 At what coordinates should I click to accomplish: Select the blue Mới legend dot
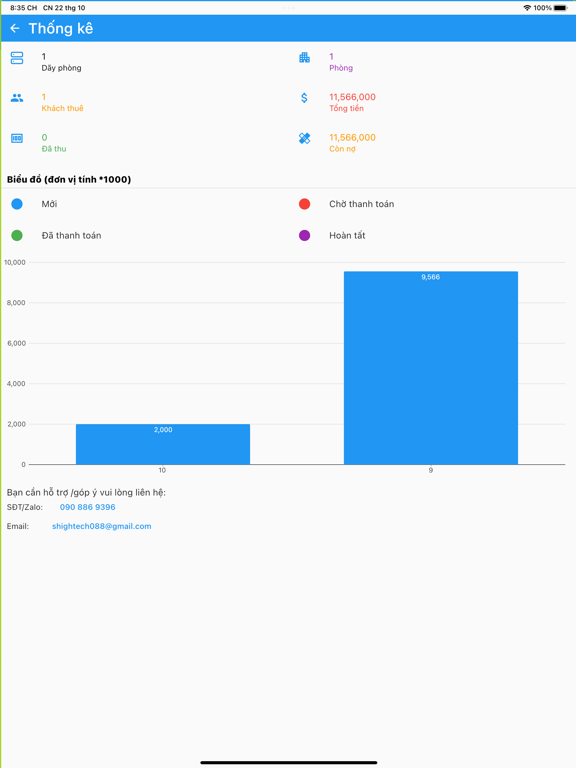(x=17, y=204)
